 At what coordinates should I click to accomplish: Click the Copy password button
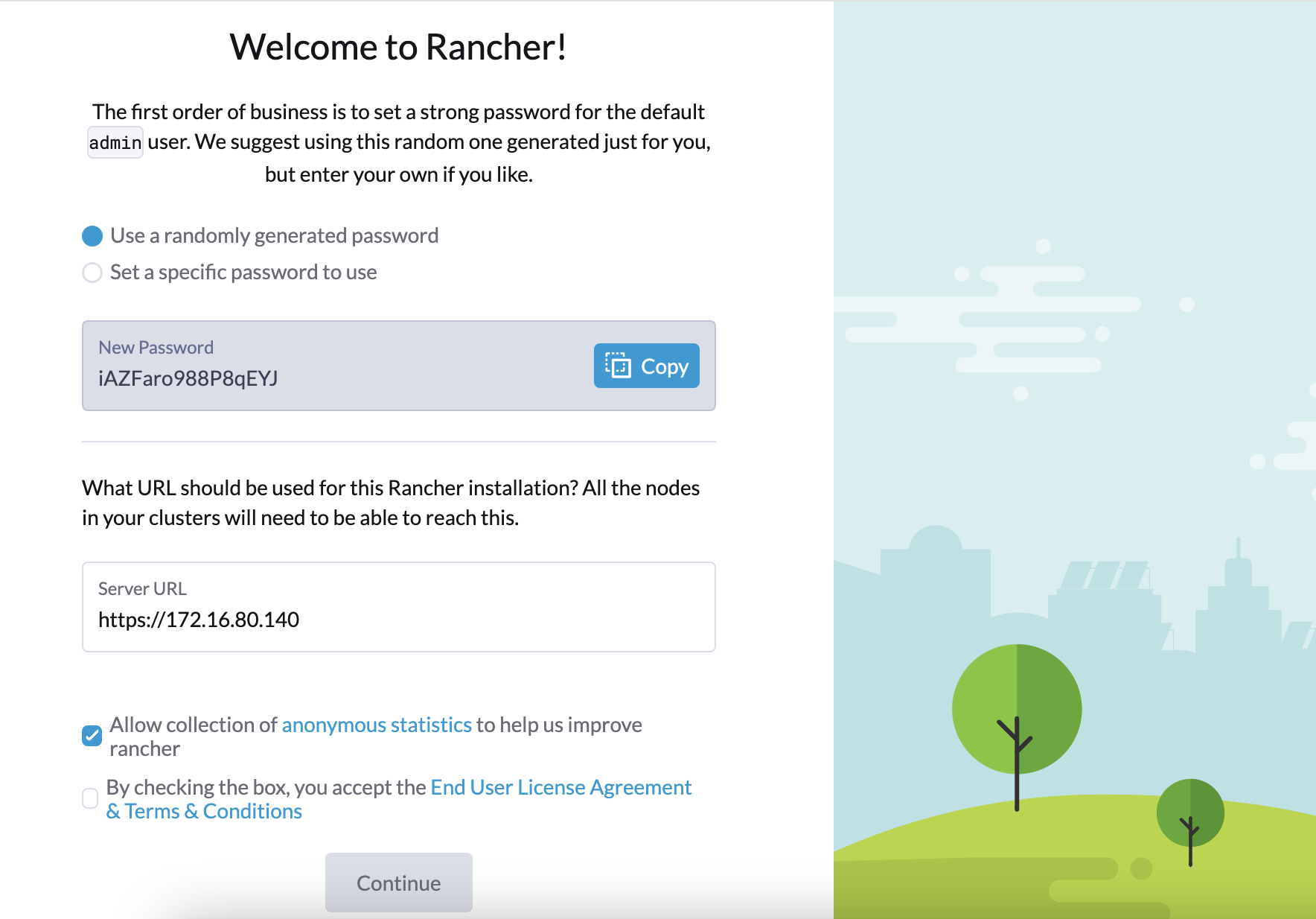(646, 366)
